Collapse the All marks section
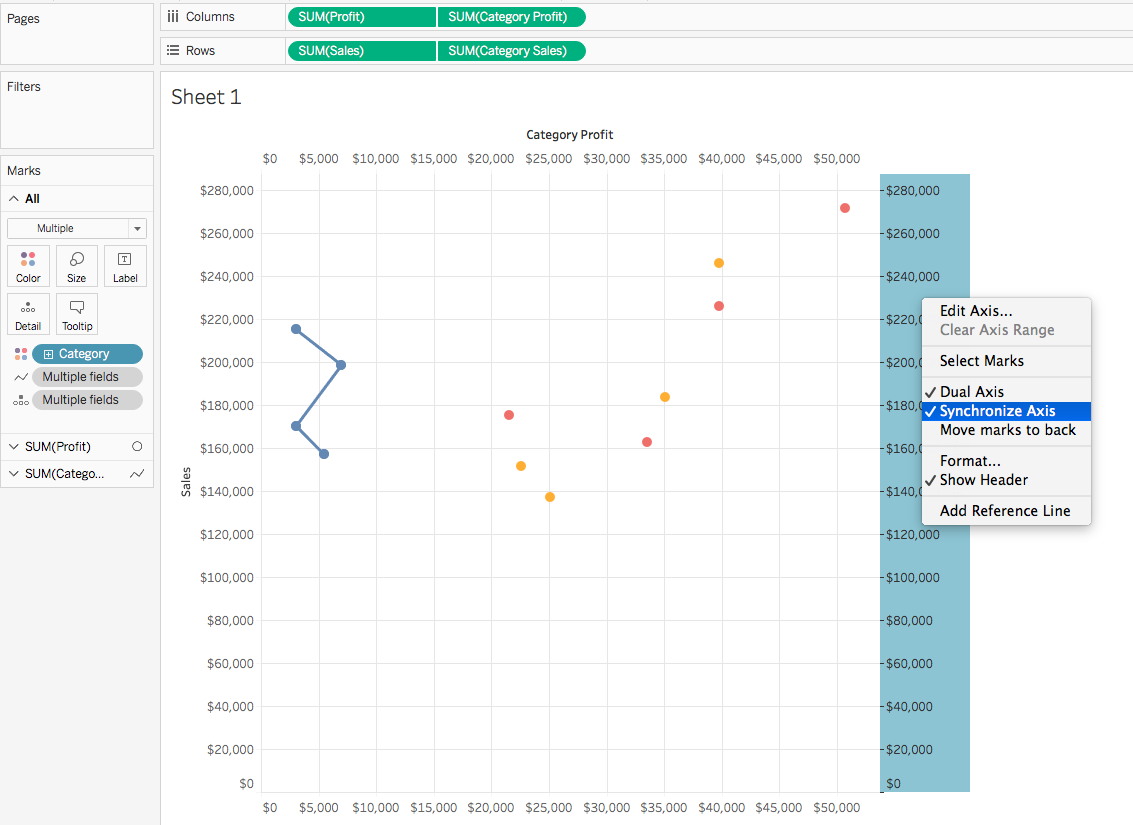 [x=14, y=199]
